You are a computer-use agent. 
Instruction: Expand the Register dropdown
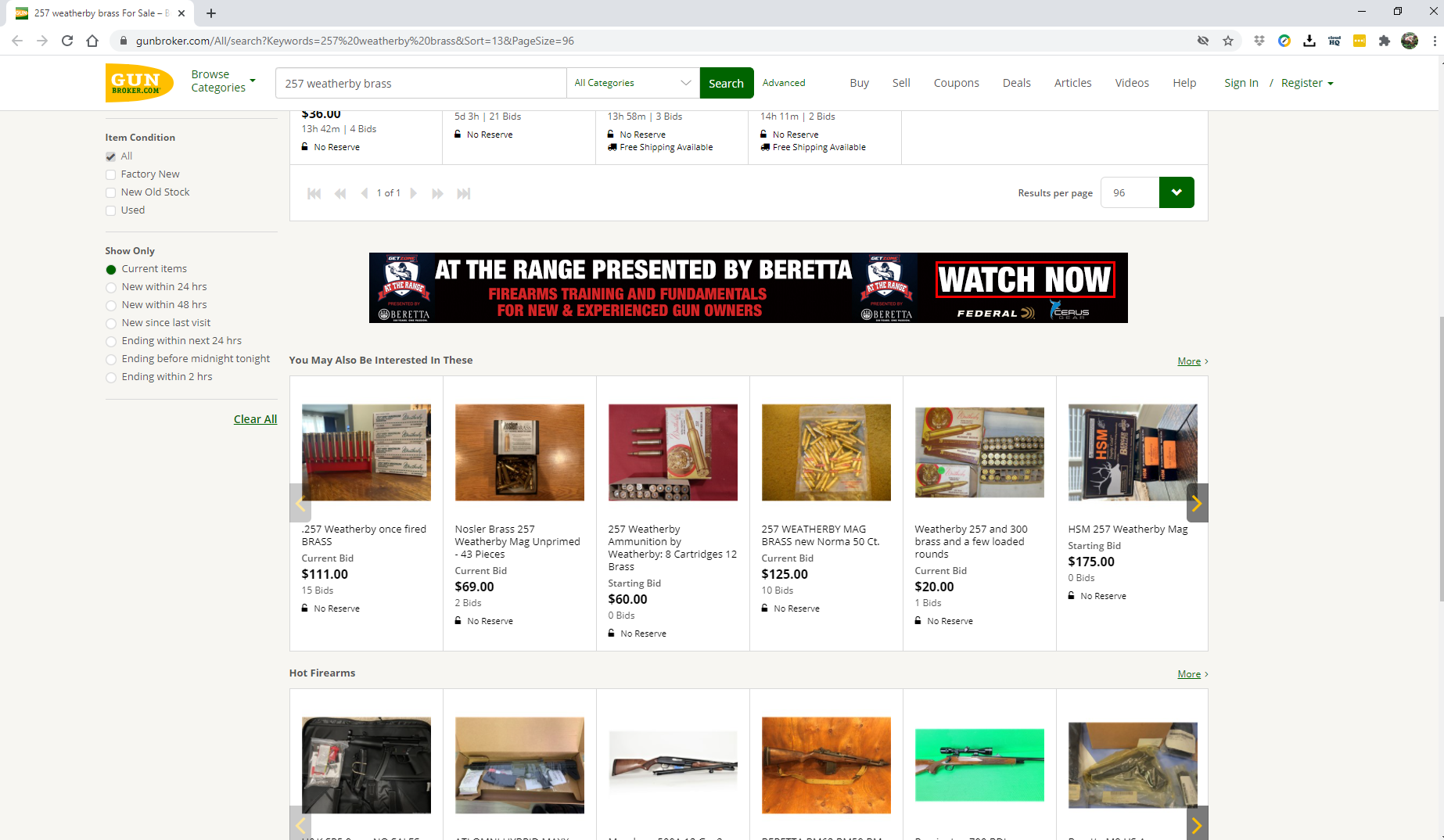click(x=1307, y=83)
